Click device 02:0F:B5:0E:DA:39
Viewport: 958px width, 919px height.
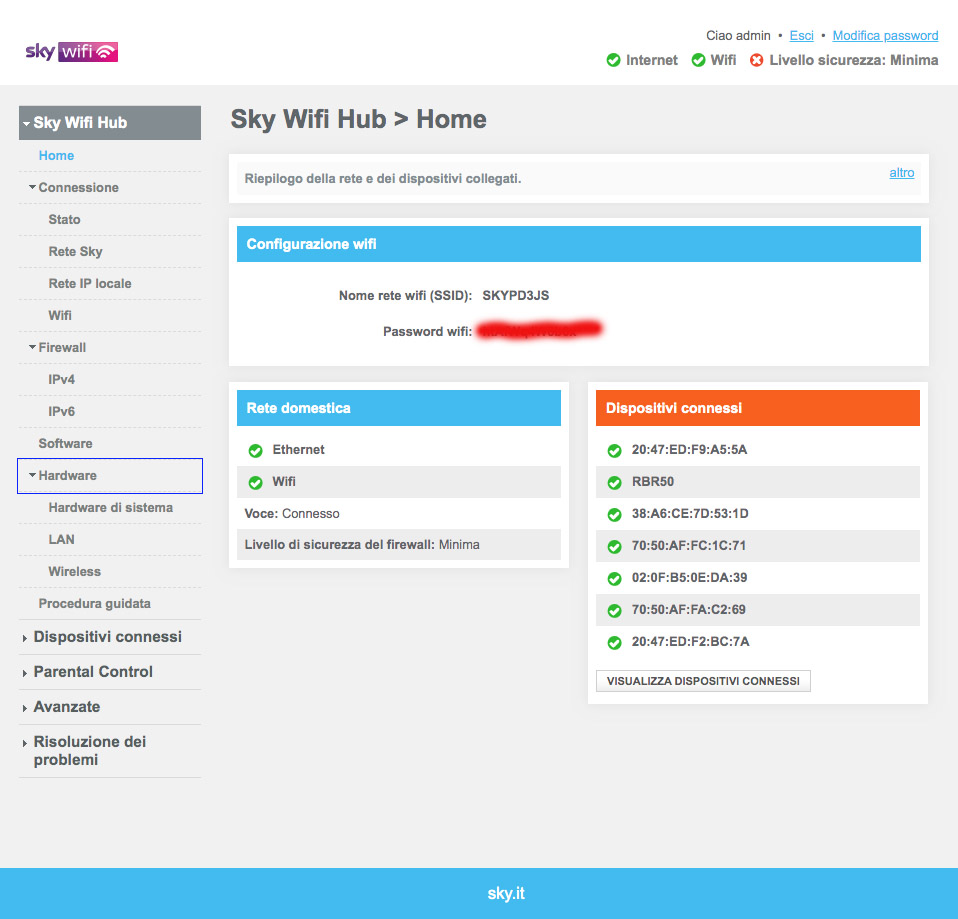point(689,577)
